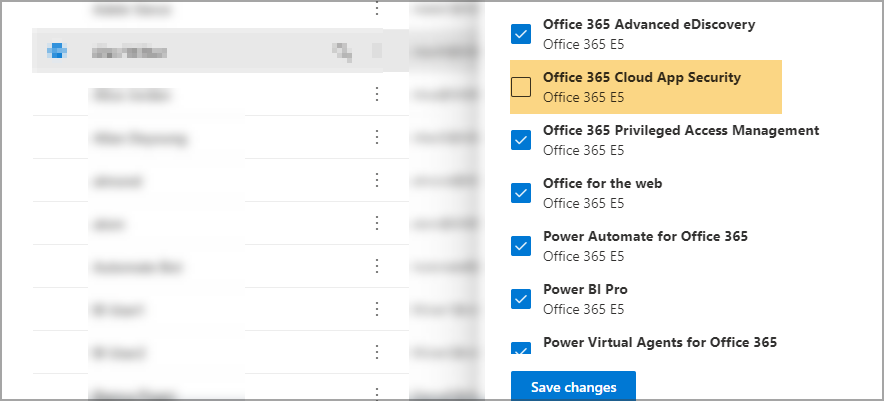
Task: Open more actions dots directly beneath the highlighted row
Action: [377, 94]
